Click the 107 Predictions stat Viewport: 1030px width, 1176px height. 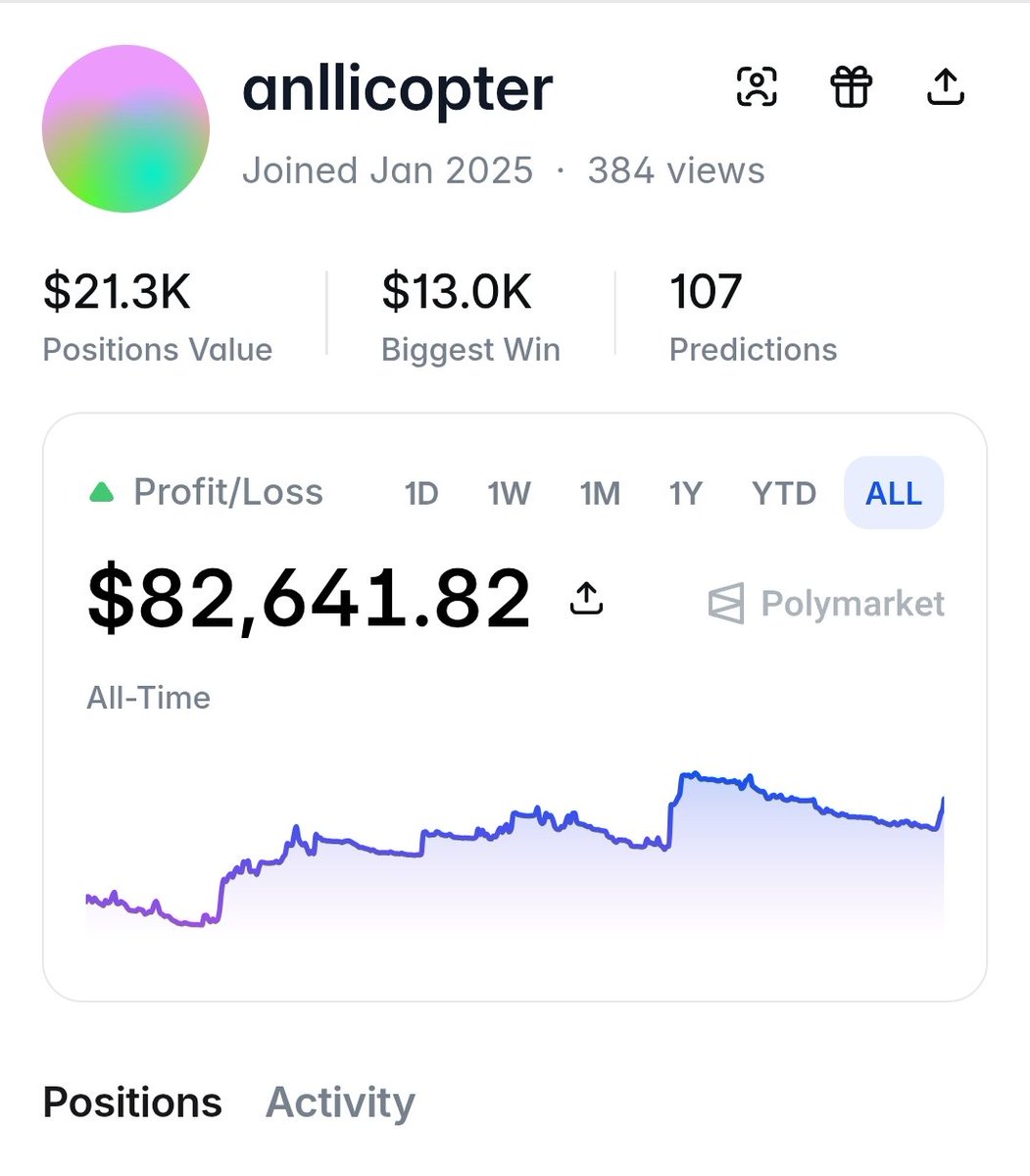(753, 318)
